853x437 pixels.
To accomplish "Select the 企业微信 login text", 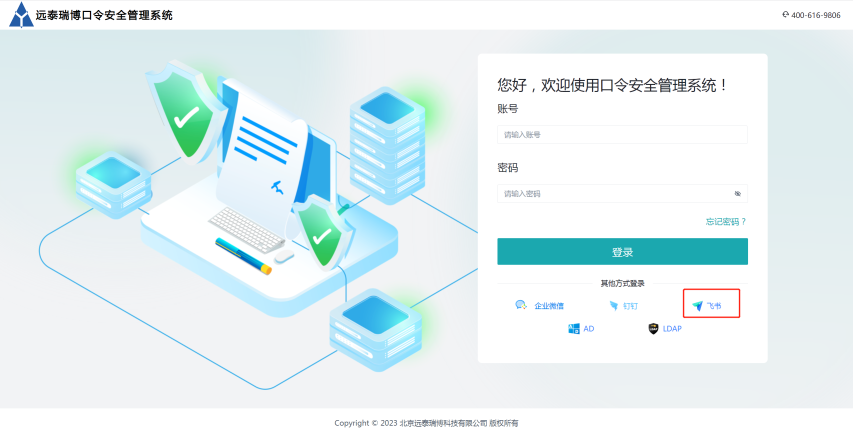I will click(x=549, y=306).
